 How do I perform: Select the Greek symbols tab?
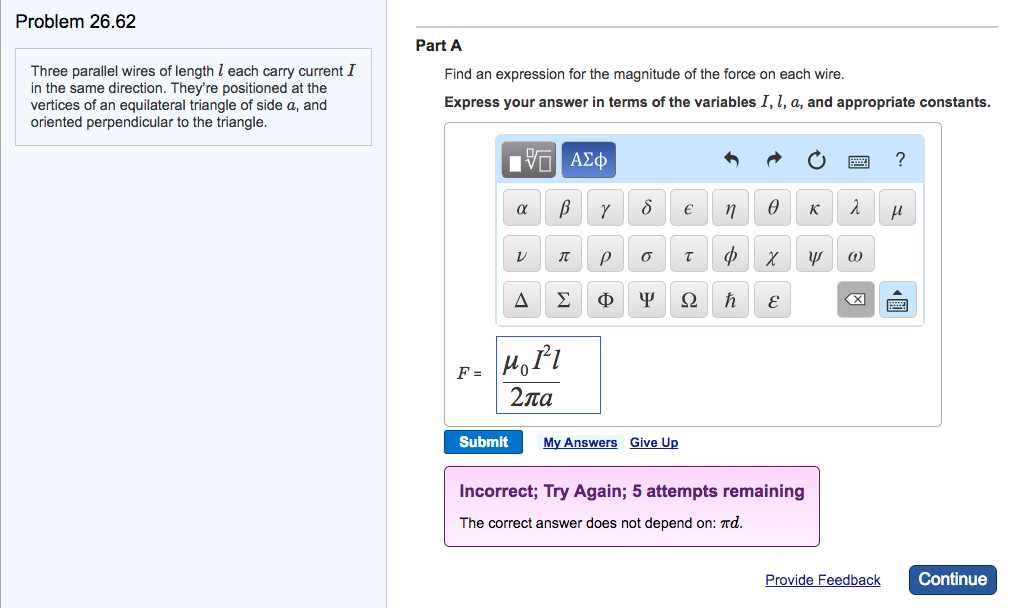pyautogui.click(x=589, y=160)
